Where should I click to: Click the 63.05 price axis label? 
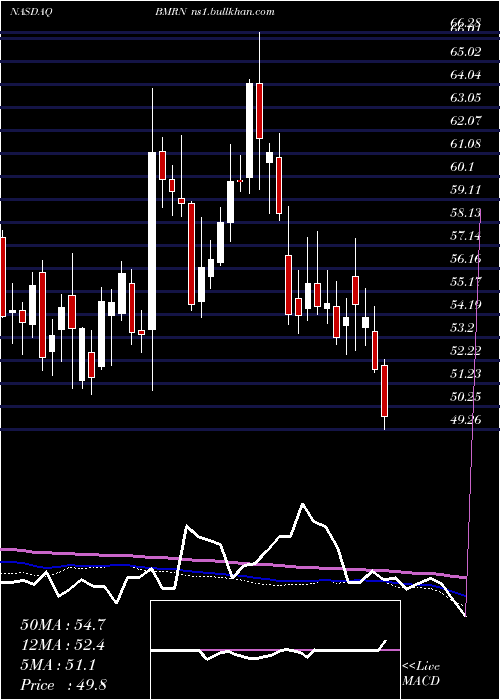[465, 97]
